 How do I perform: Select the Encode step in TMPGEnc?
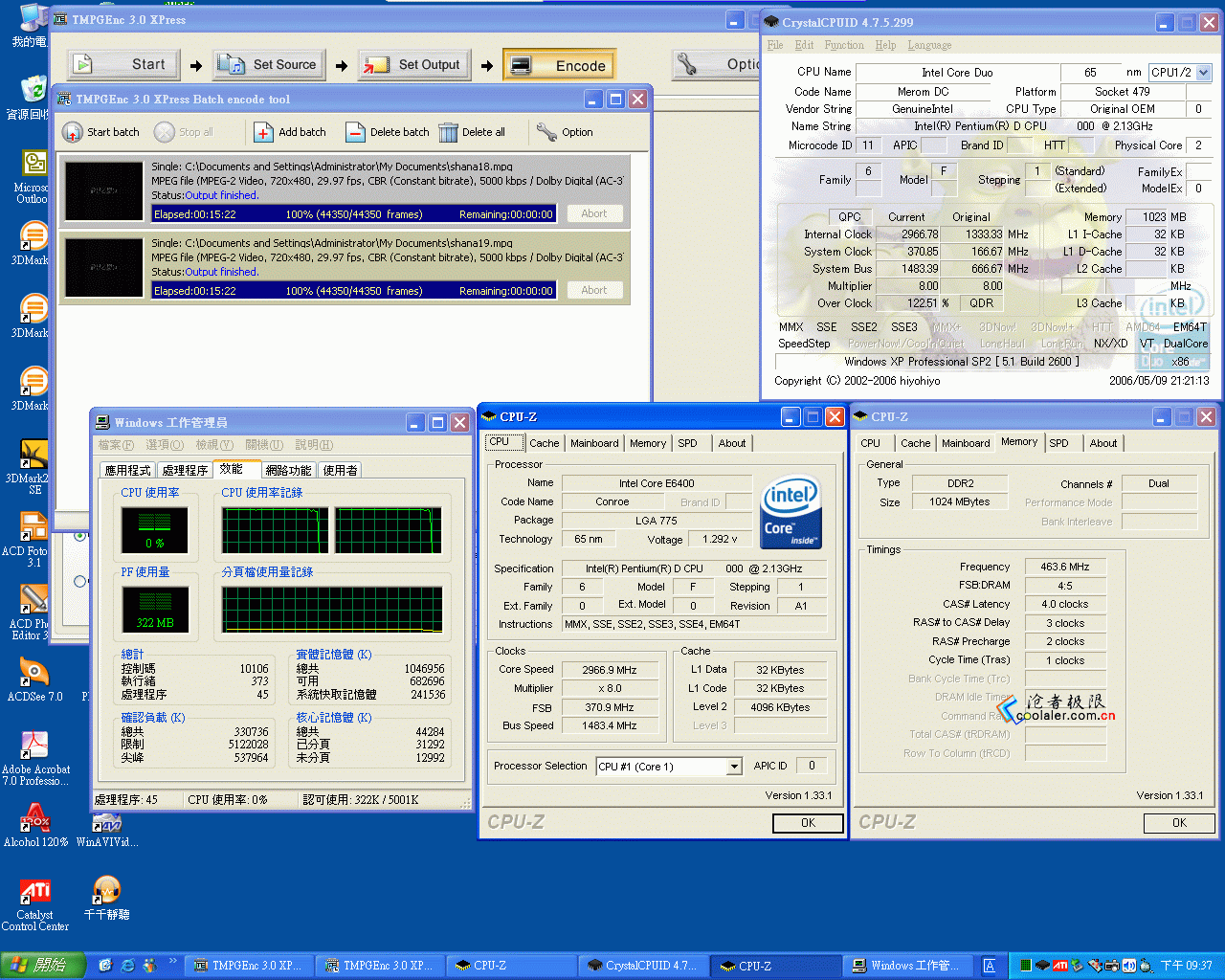pyautogui.click(x=559, y=64)
